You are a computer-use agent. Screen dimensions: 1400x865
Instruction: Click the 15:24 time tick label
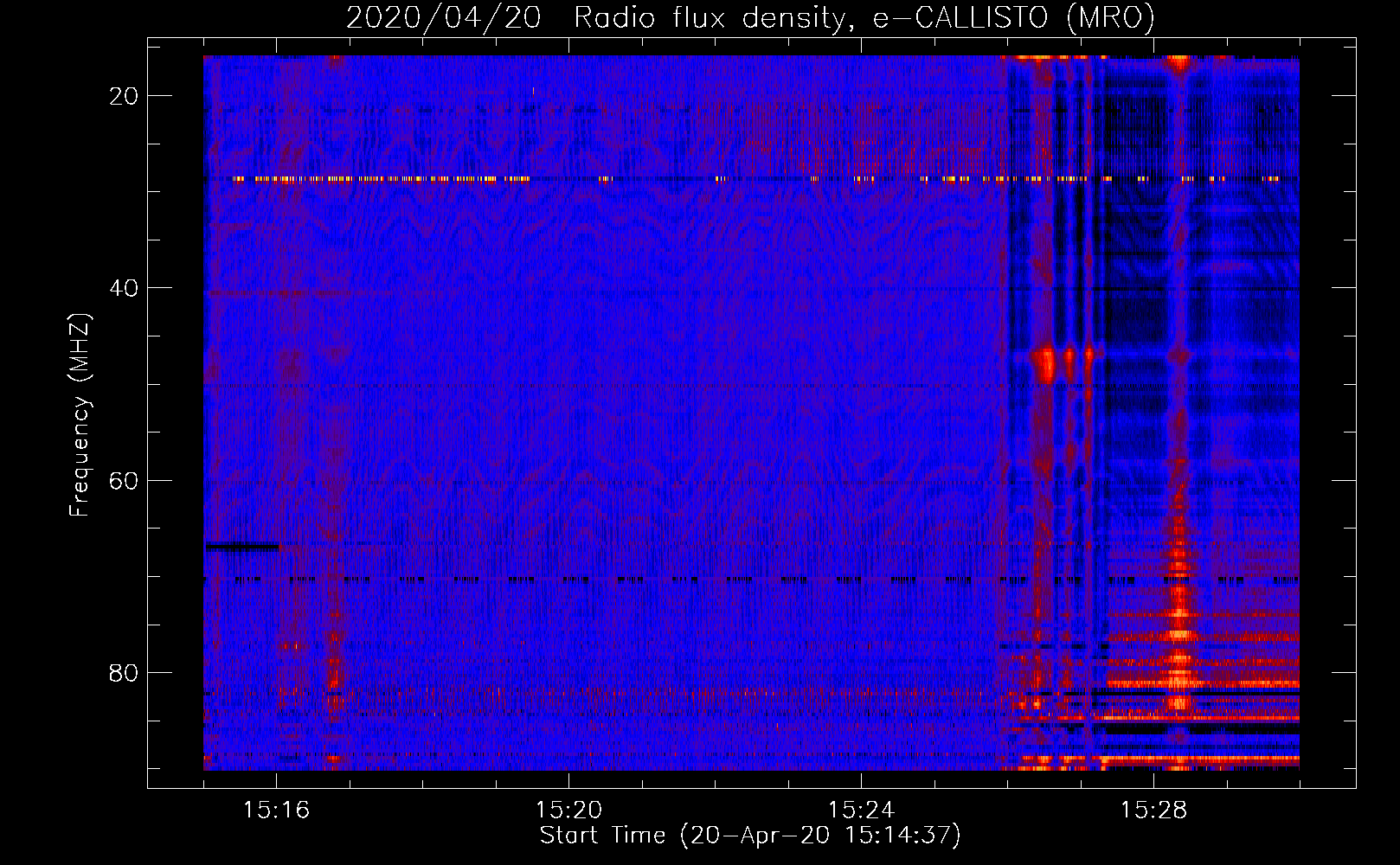click(x=861, y=811)
